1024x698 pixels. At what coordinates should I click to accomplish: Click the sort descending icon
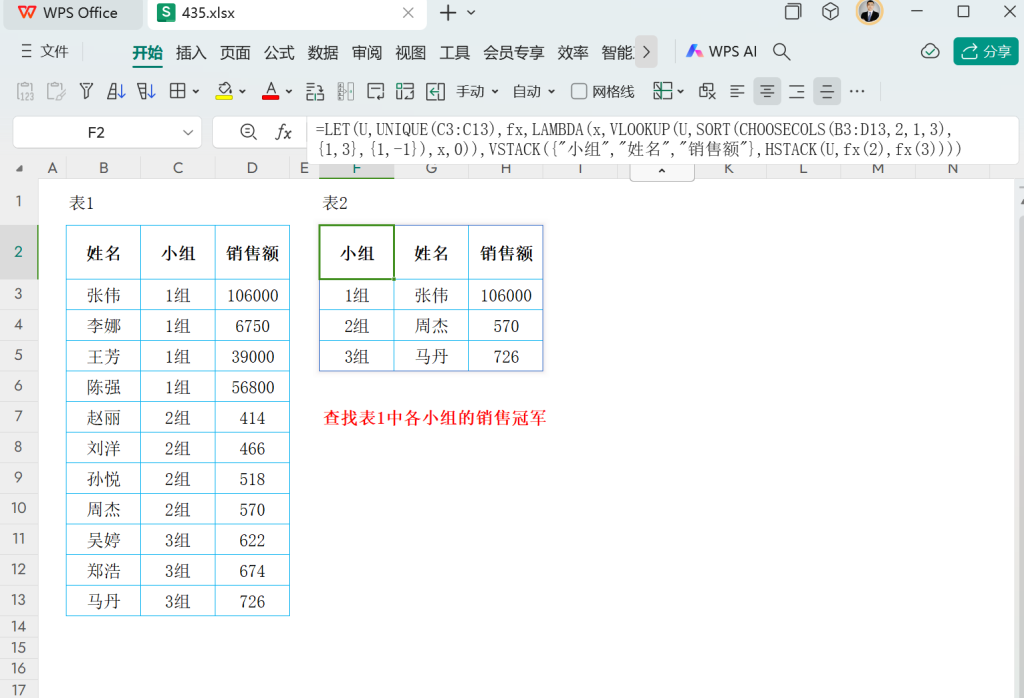click(x=146, y=91)
